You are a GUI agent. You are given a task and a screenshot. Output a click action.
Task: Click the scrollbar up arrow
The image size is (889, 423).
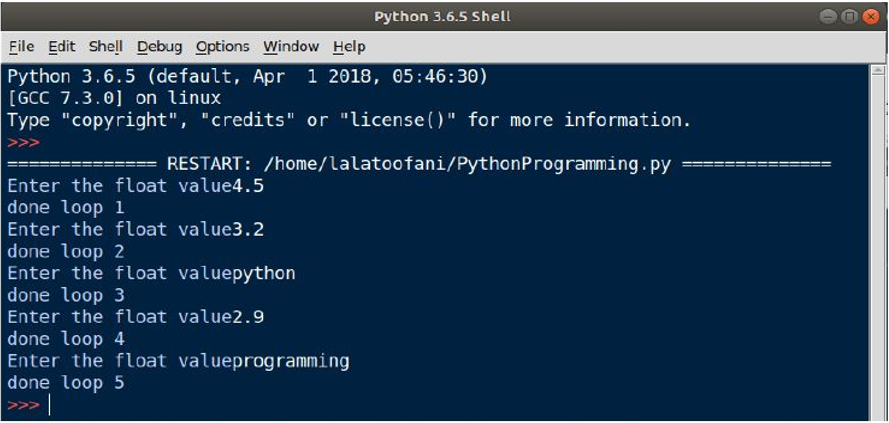[878, 70]
